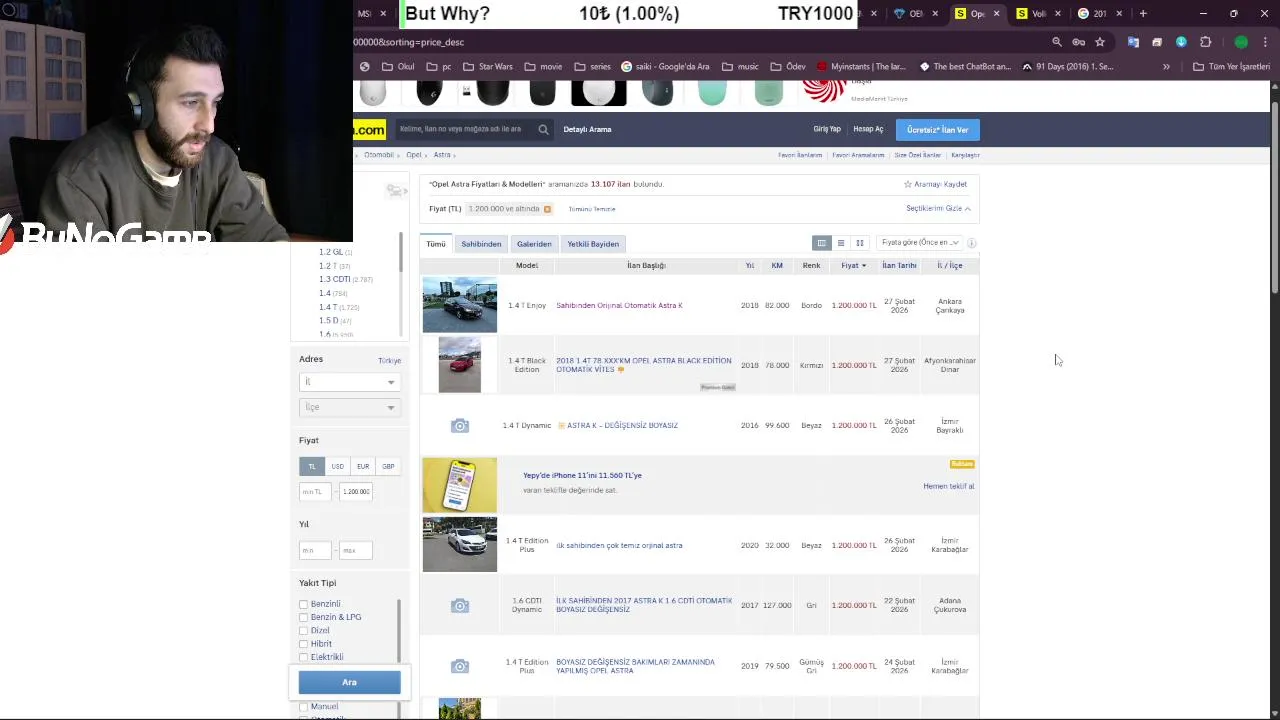Tick the Manuel gearbox checkbox

tap(303, 707)
